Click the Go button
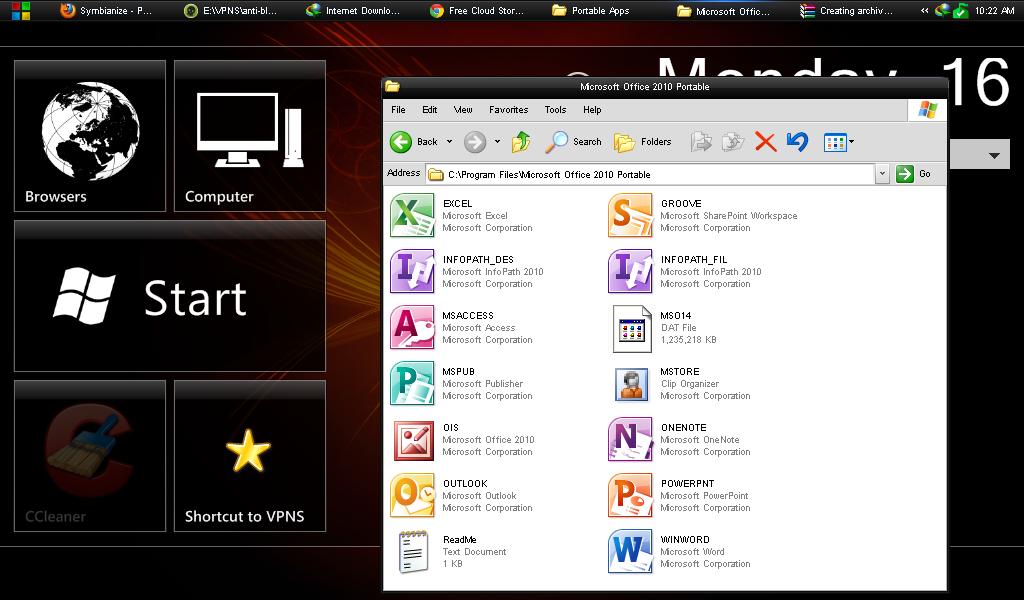The width and height of the screenshot is (1024, 600). coord(913,174)
